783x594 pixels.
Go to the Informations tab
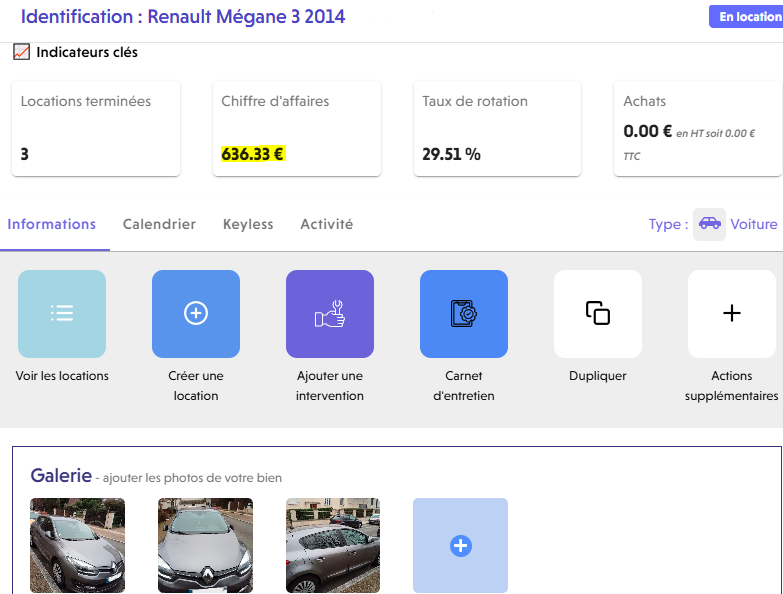pyautogui.click(x=52, y=224)
